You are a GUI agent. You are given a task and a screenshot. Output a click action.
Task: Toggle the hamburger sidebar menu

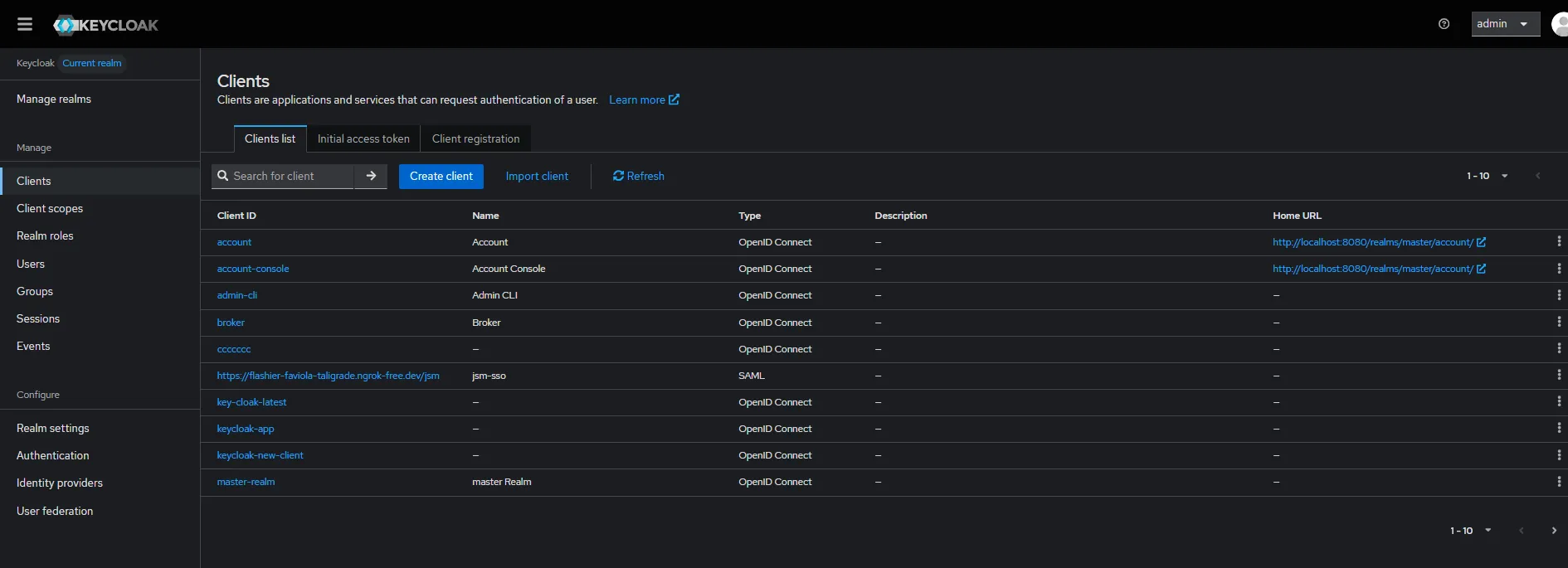pyautogui.click(x=25, y=24)
